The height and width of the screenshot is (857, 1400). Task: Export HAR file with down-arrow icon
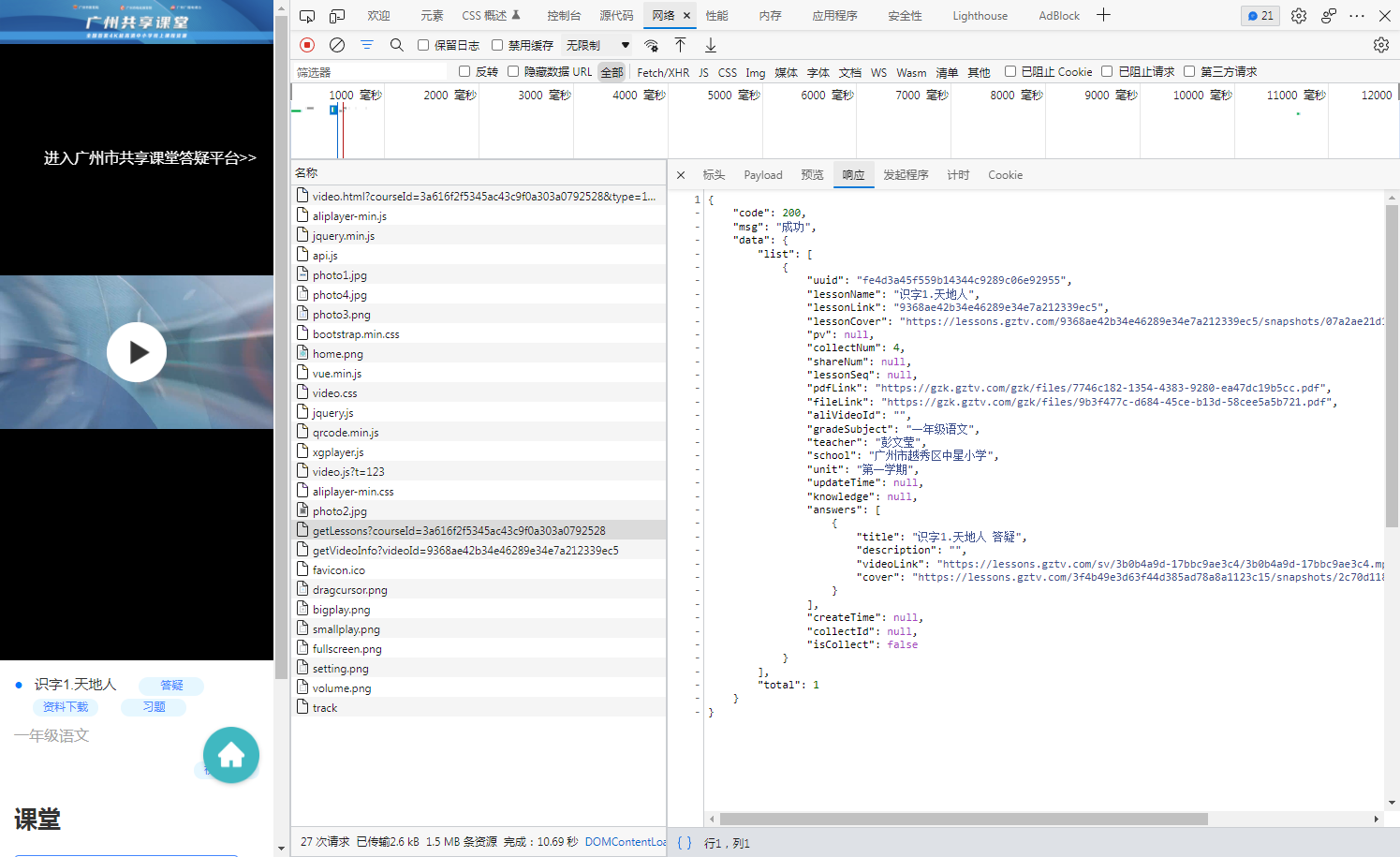pyautogui.click(x=711, y=45)
